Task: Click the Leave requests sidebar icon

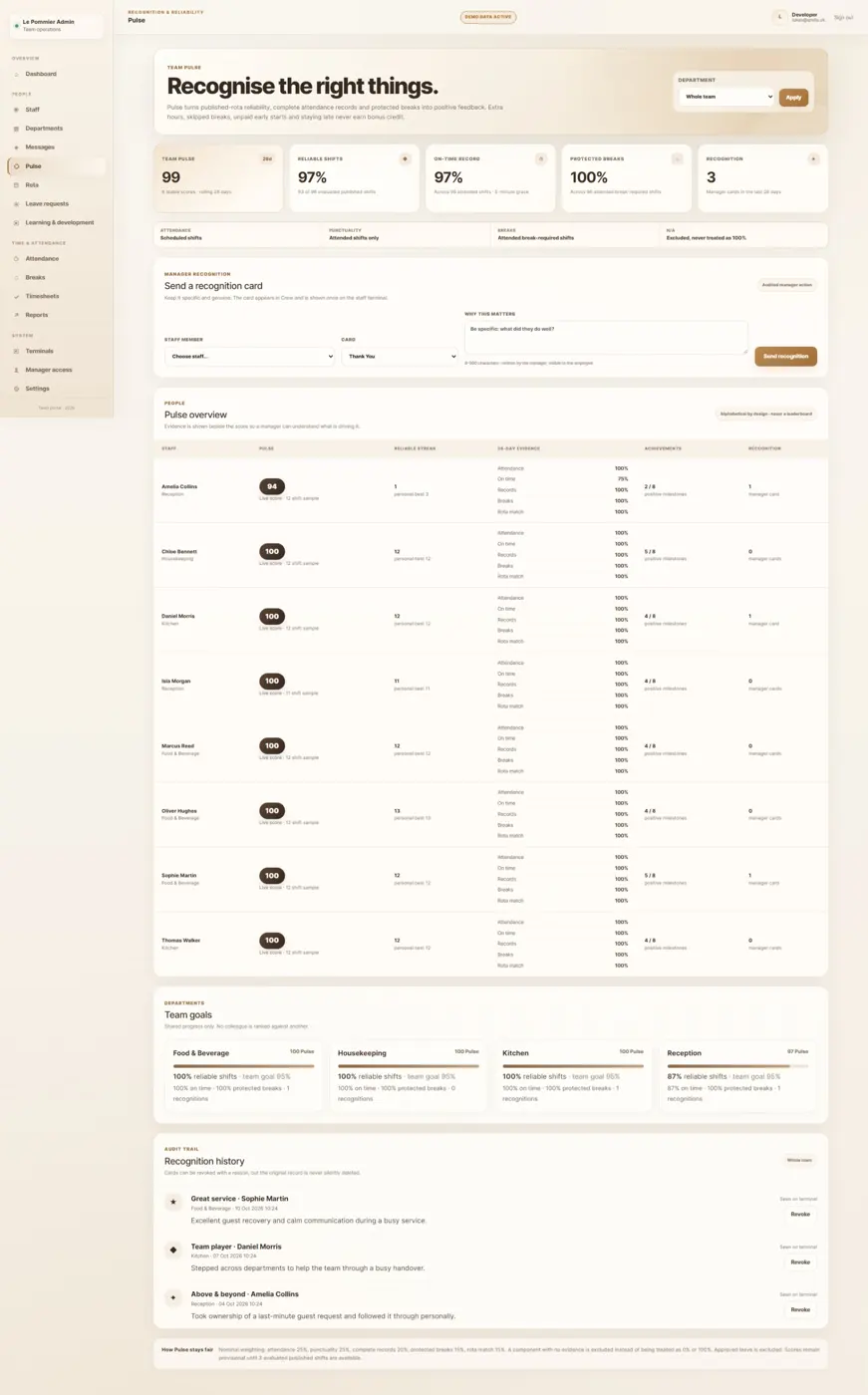Action: (x=16, y=204)
